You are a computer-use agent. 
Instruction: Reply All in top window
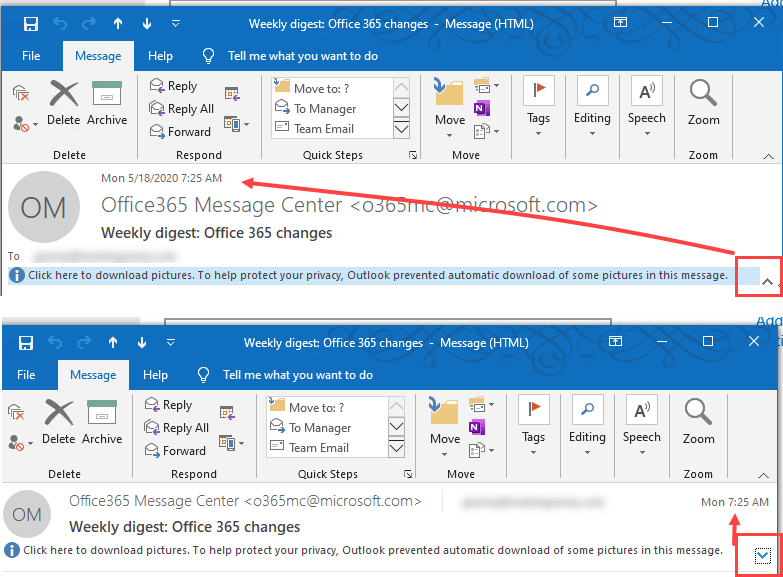coord(182,108)
